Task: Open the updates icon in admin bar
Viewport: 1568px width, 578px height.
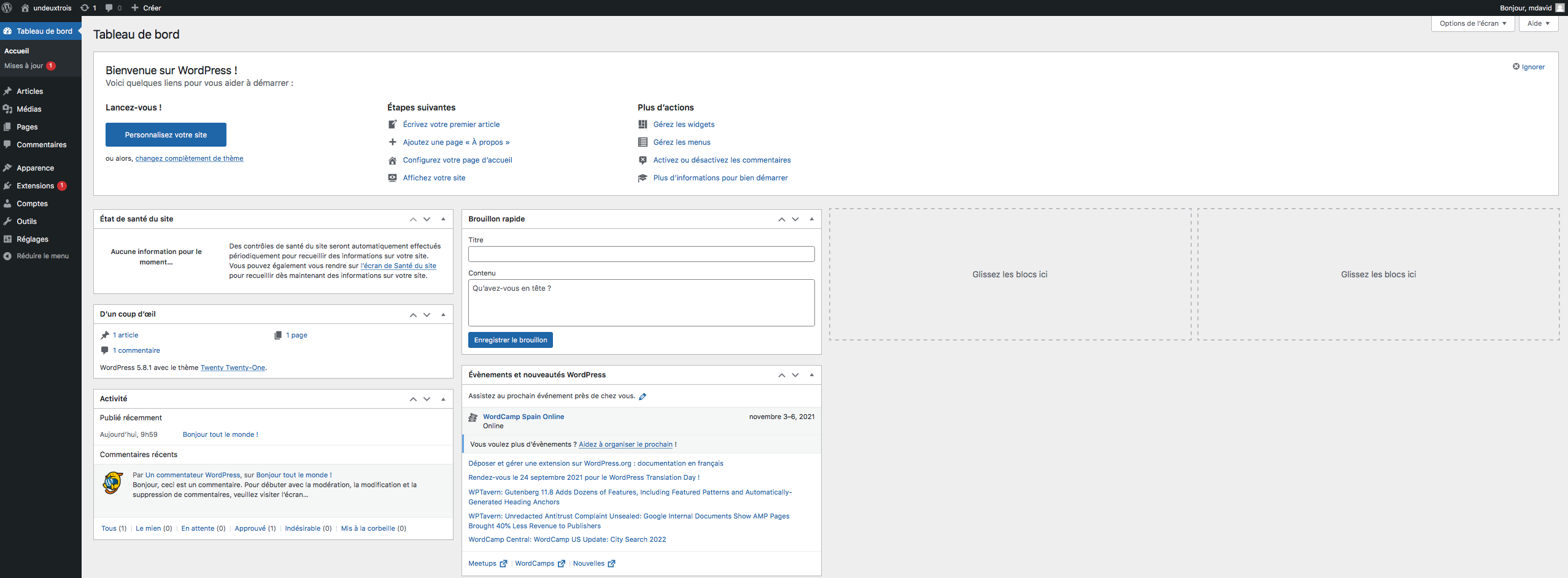Action: click(85, 8)
